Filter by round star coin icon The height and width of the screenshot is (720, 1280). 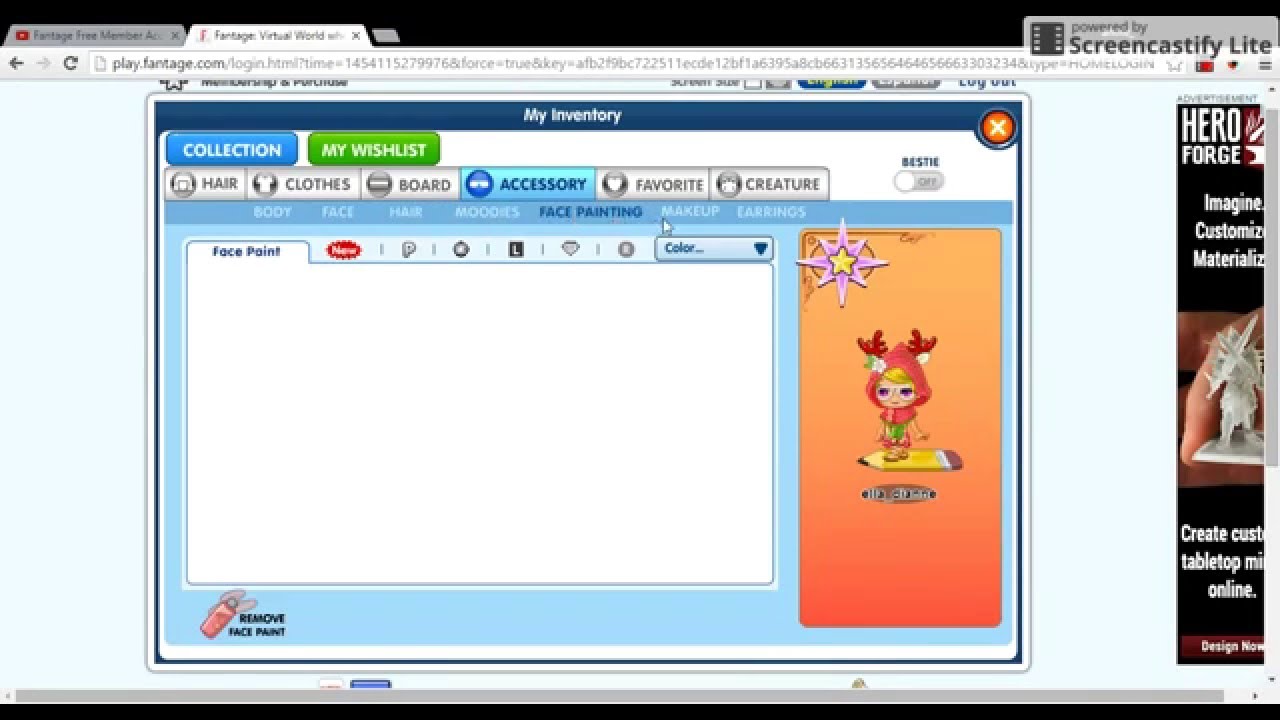pos(461,250)
